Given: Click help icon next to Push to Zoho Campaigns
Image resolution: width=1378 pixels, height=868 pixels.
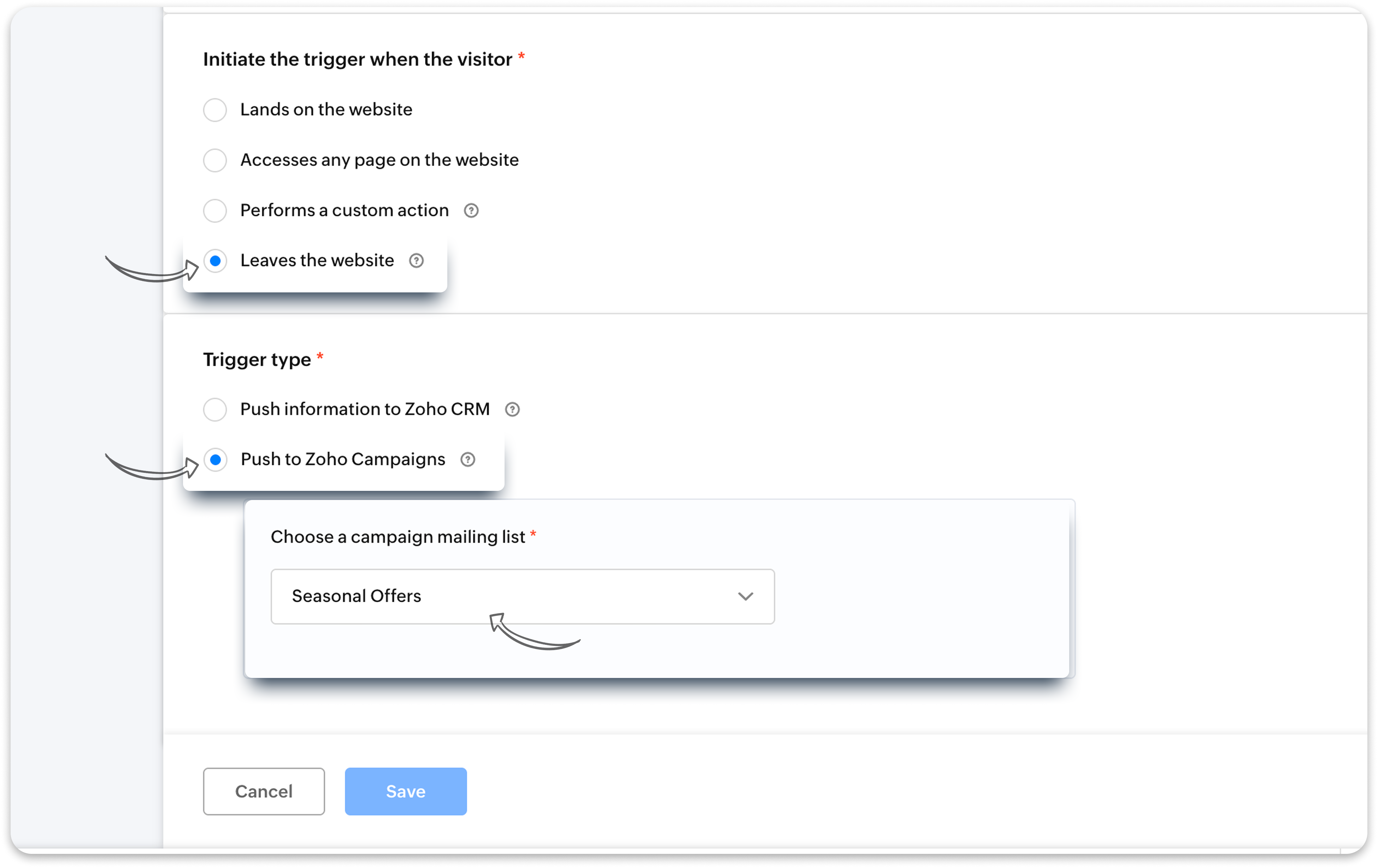Looking at the screenshot, I should (x=467, y=460).
